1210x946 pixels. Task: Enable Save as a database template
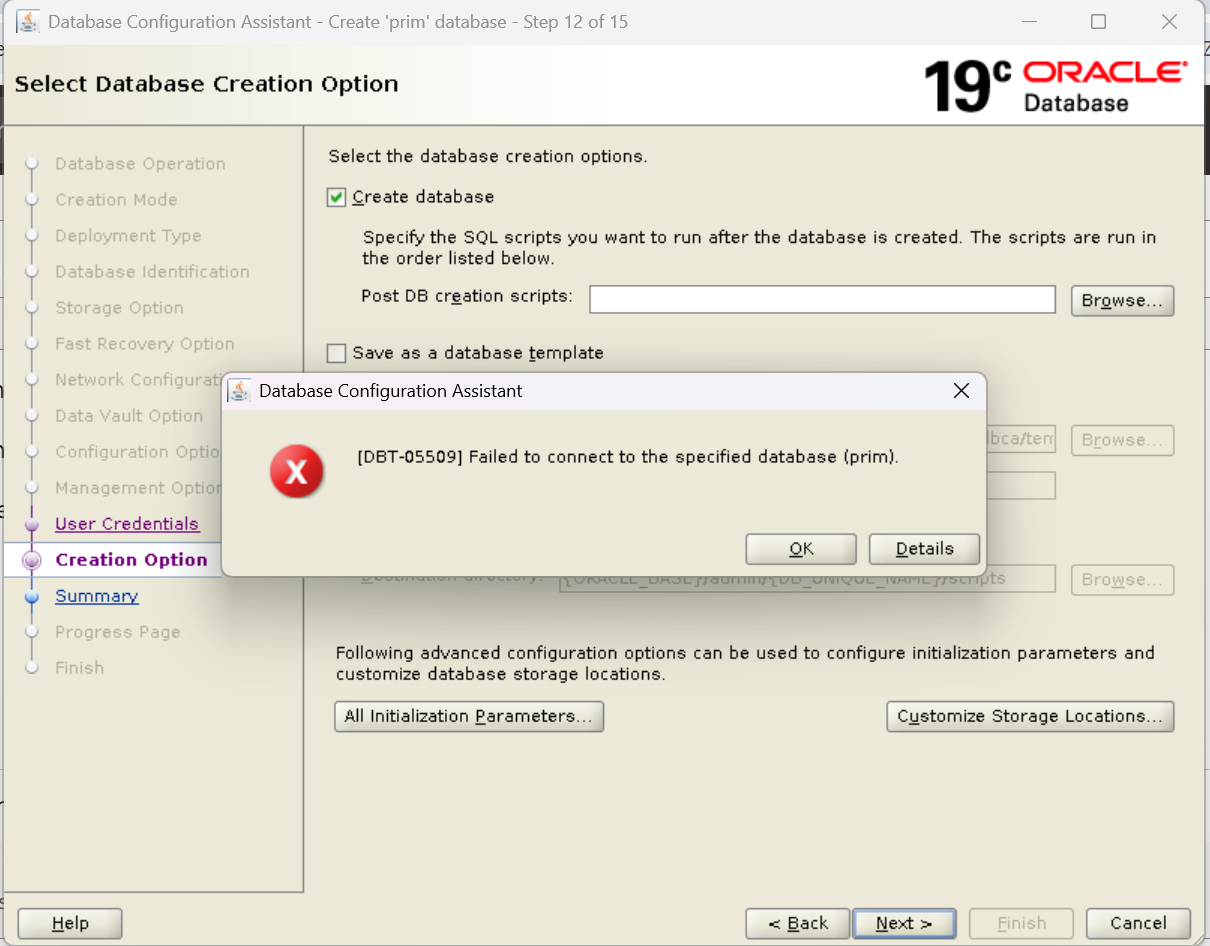[x=336, y=352]
